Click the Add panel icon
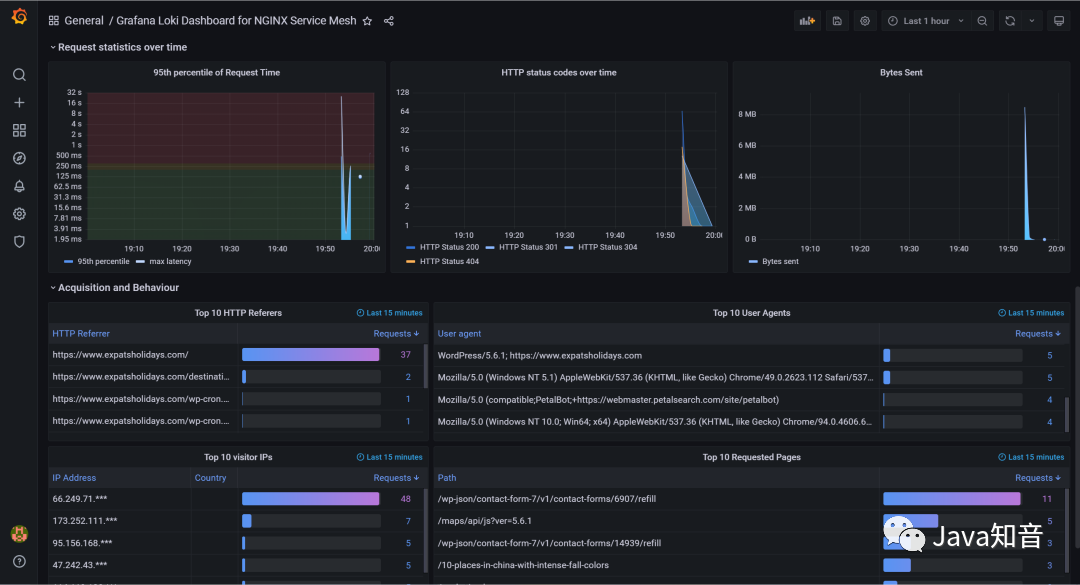Viewport: 1080px width, 585px height. (807, 21)
